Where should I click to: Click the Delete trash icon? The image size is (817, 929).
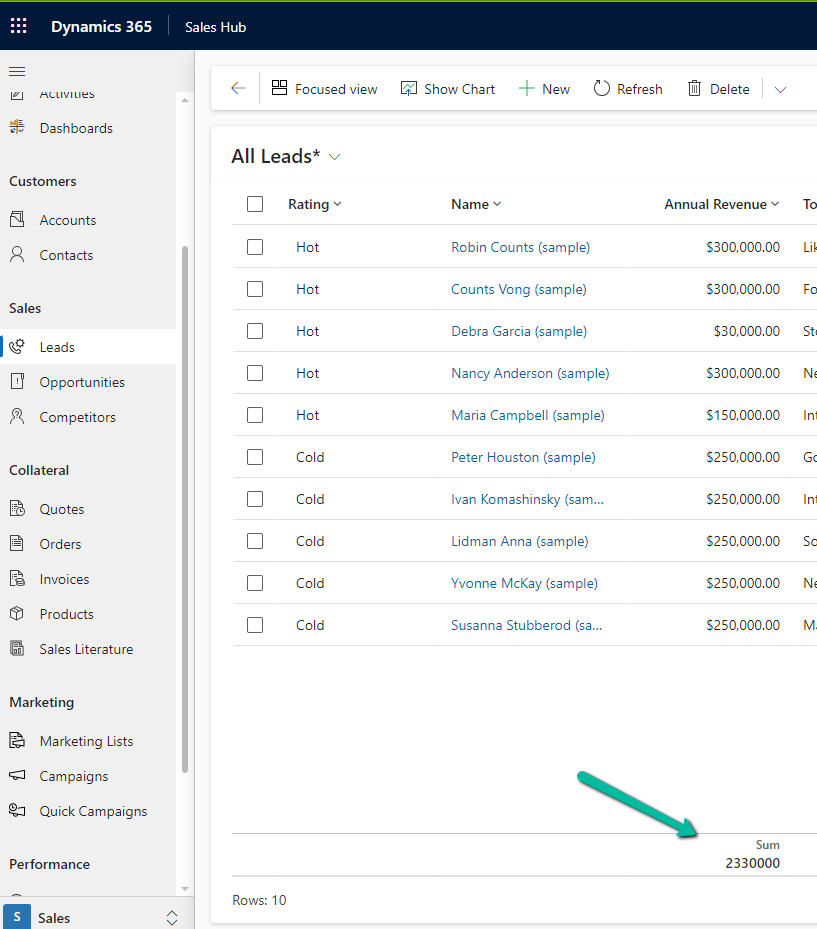[694, 89]
